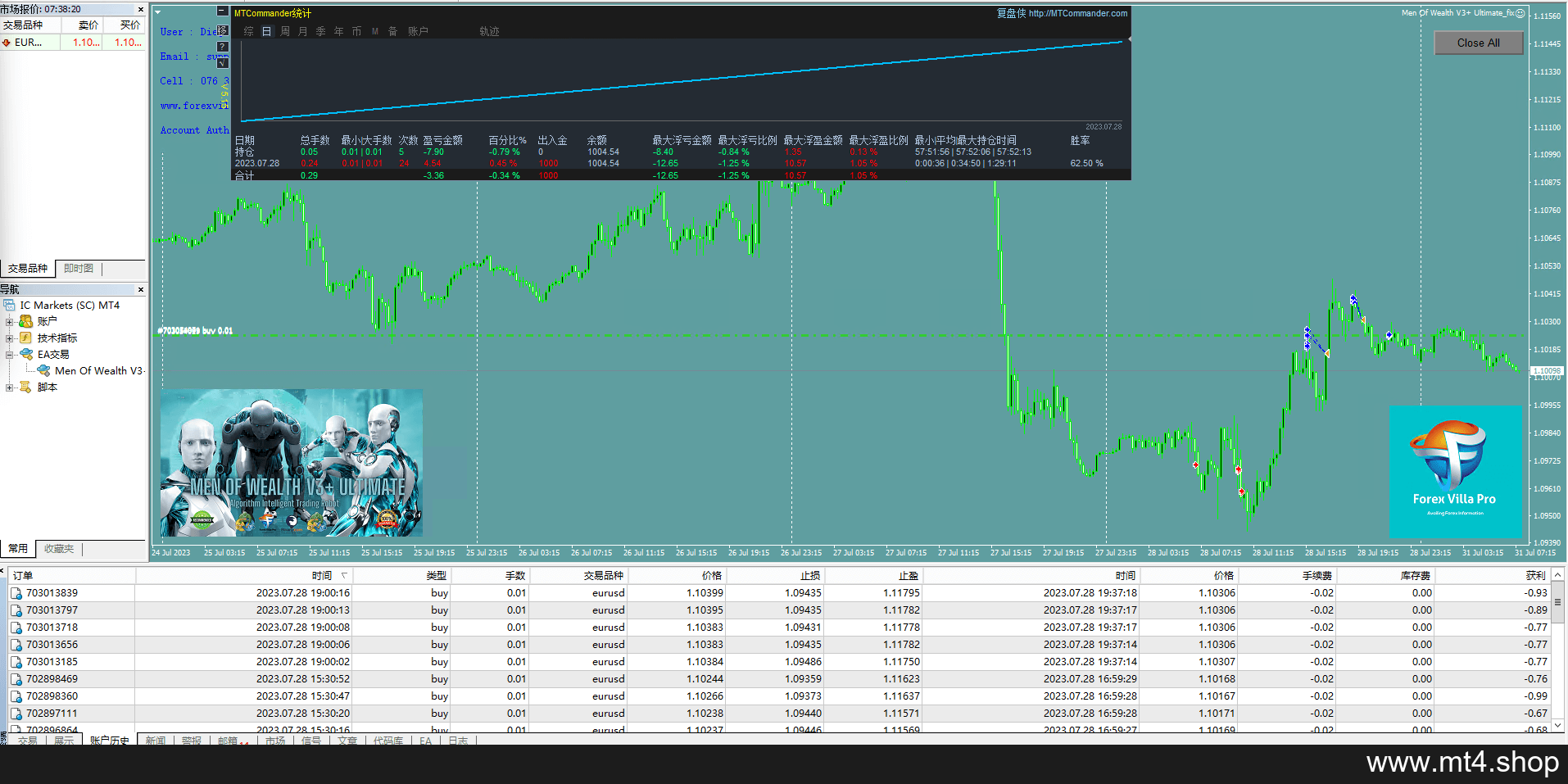Click the question mark help icon
The width and height of the screenshot is (1568, 784).
tap(223, 47)
